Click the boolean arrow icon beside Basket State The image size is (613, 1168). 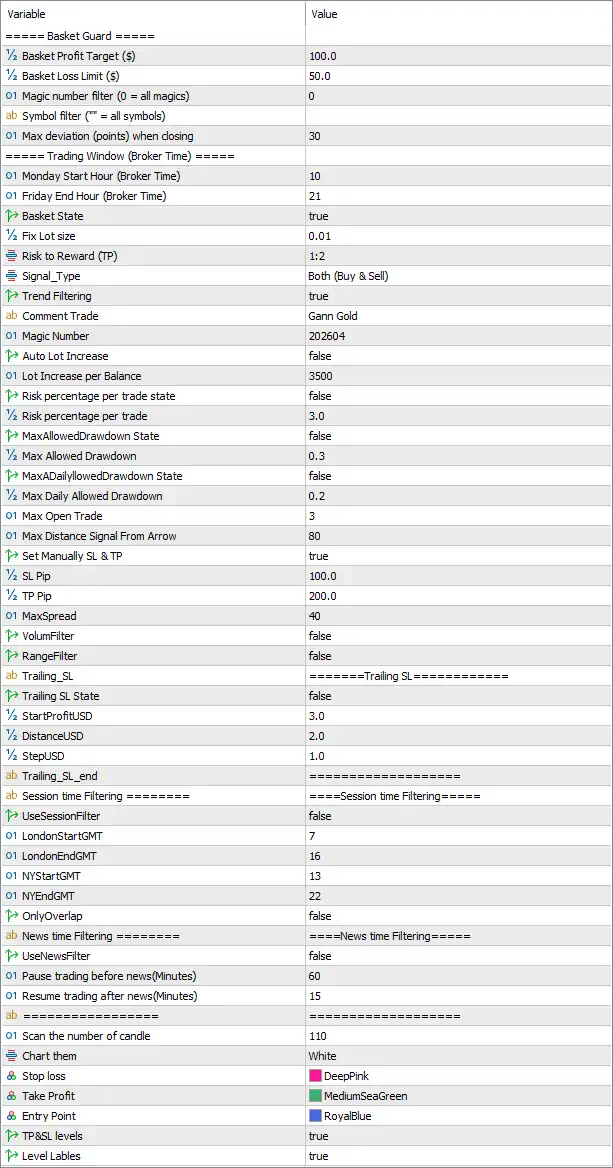11,216
